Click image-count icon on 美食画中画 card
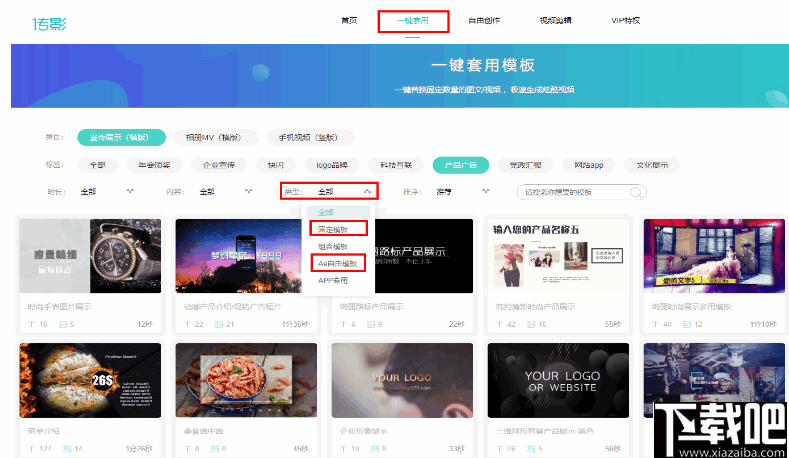 215,448
